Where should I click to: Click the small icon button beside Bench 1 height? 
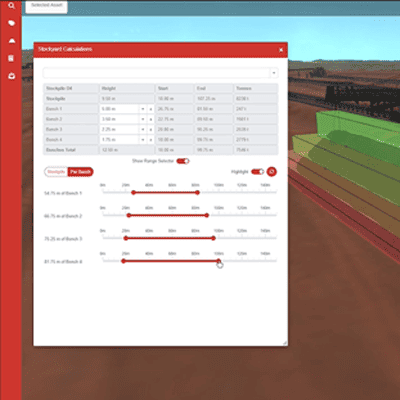(x=151, y=109)
